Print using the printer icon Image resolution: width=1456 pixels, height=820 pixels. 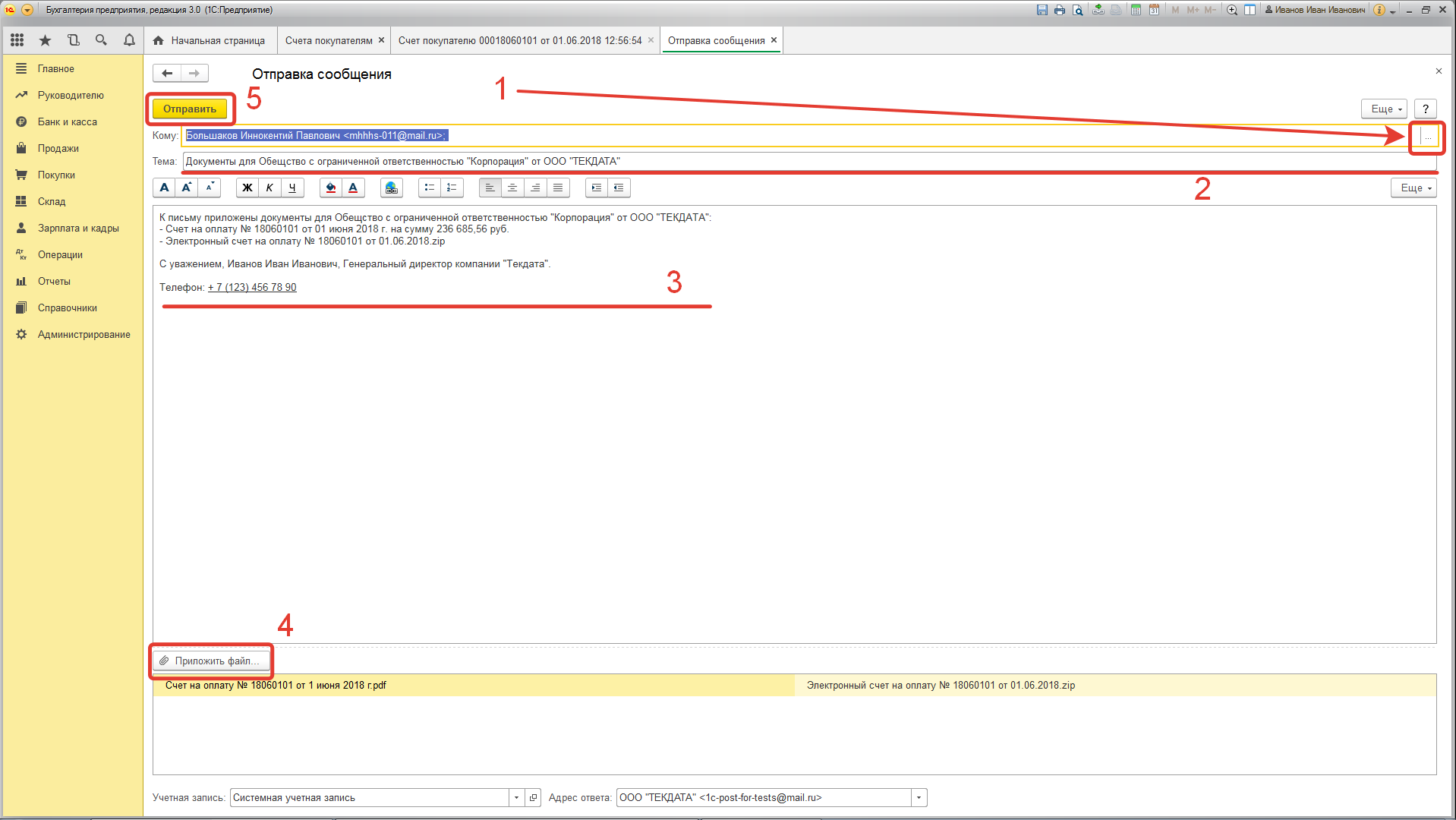1060,10
